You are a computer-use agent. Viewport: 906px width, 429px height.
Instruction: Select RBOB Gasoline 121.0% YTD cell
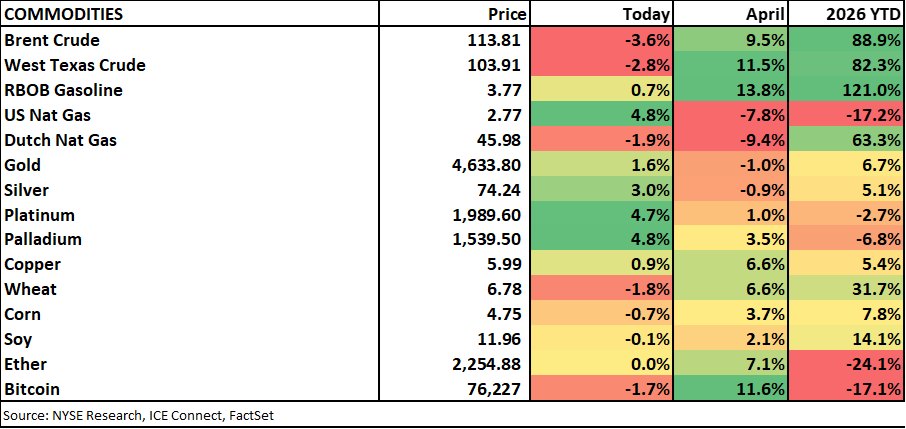[x=846, y=90]
